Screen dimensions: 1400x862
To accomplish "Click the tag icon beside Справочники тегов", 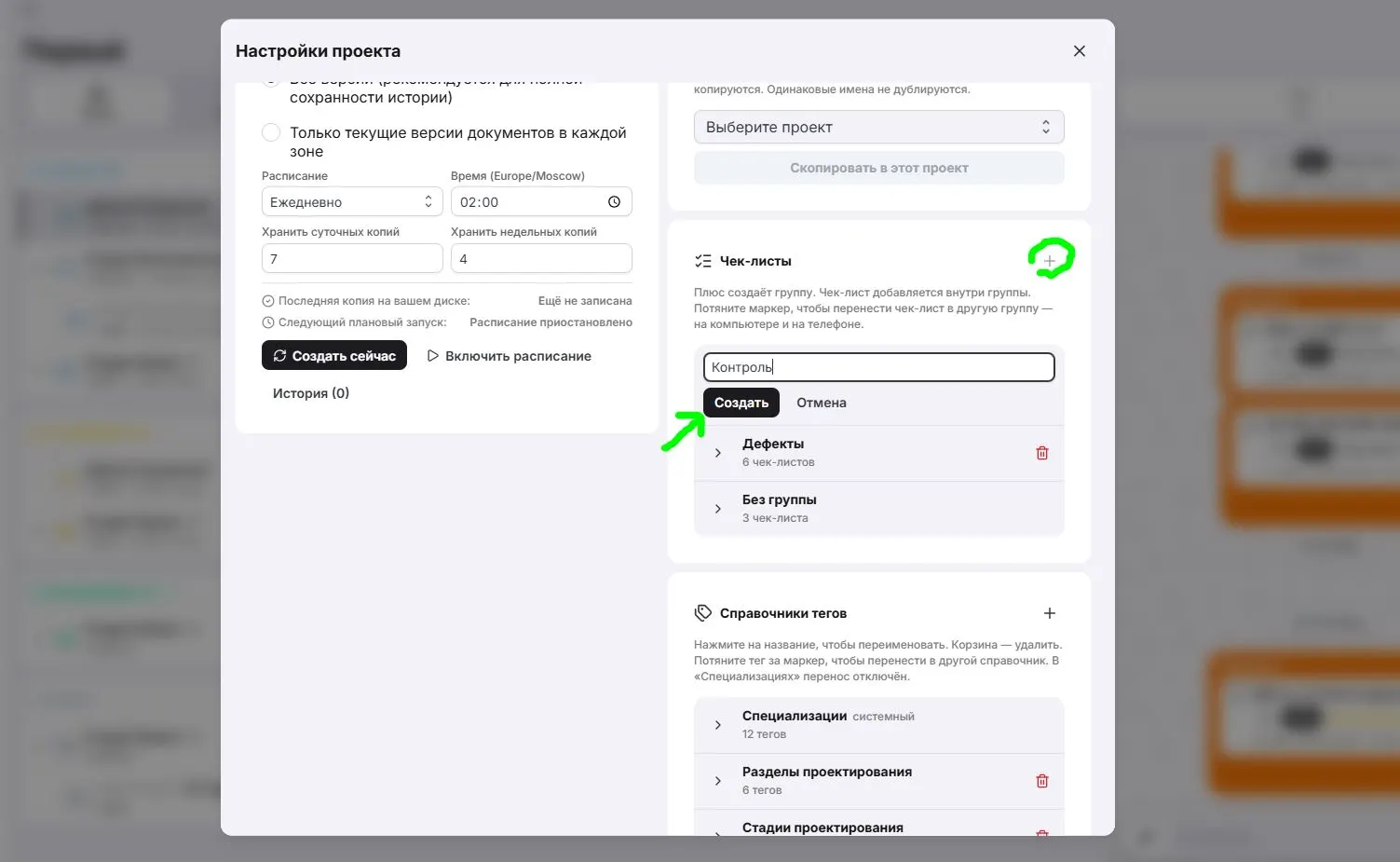I will (x=703, y=613).
